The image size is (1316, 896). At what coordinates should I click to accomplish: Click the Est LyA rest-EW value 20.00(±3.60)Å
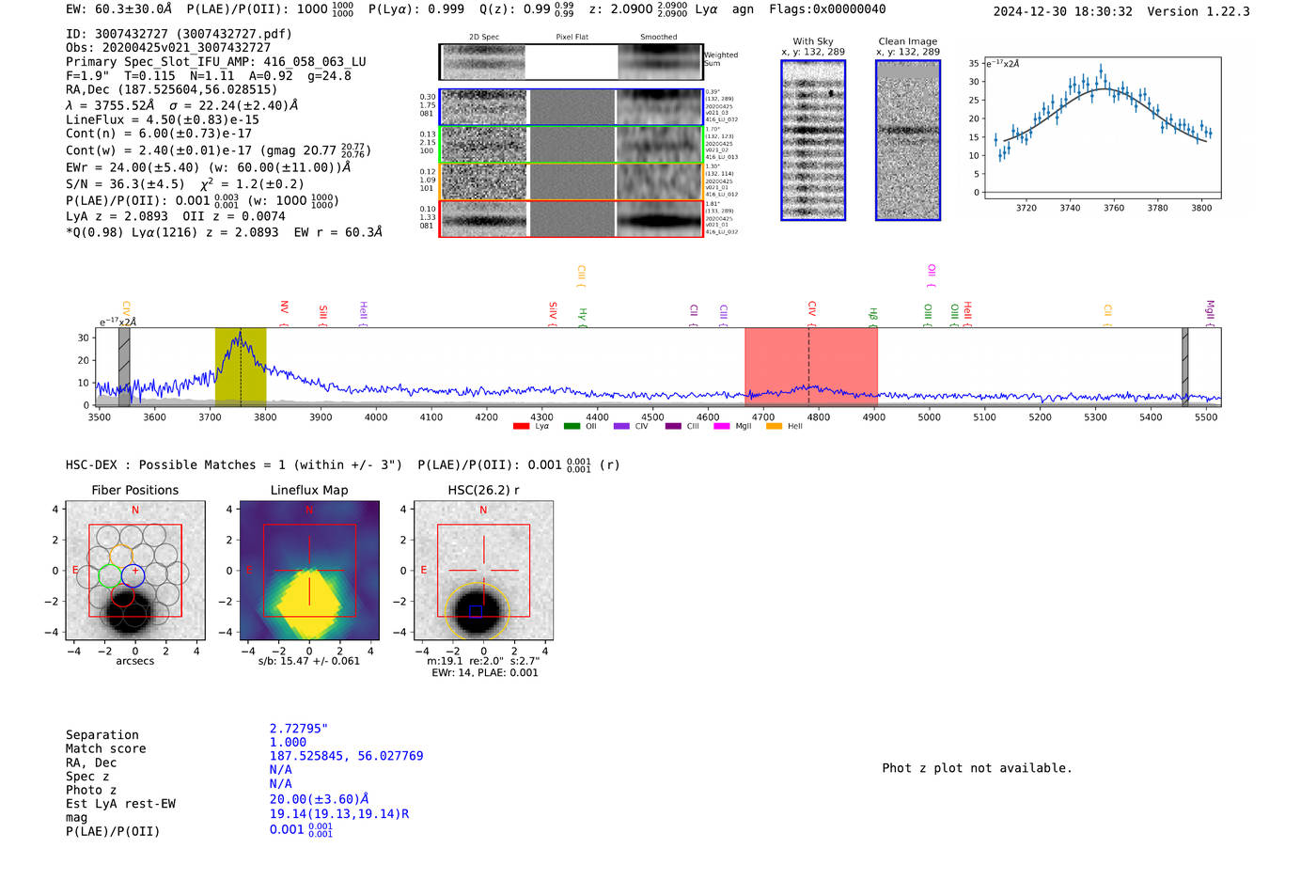click(x=320, y=799)
